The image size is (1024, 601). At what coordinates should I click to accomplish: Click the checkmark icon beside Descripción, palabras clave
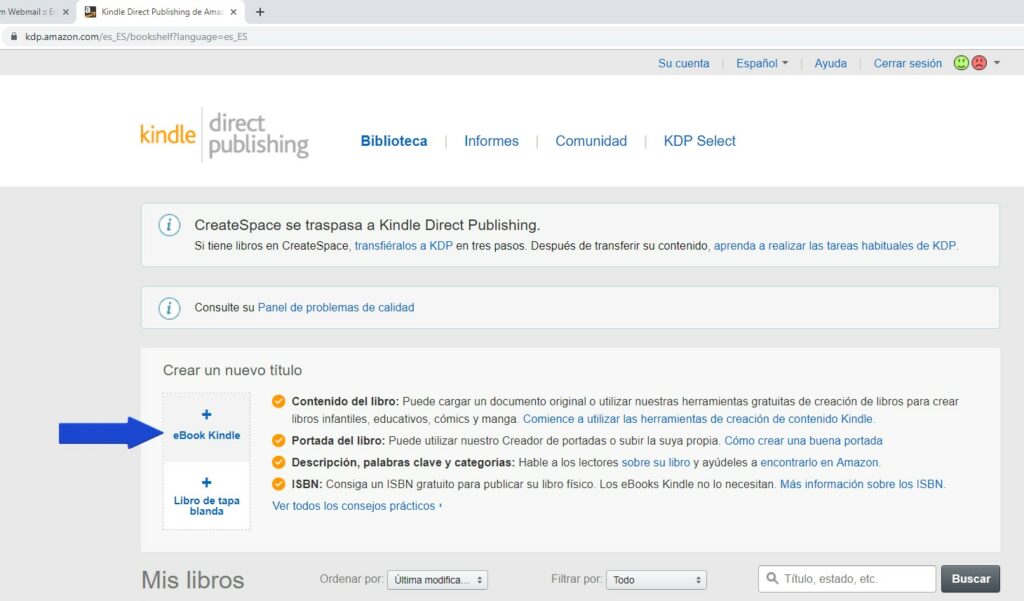(278, 462)
